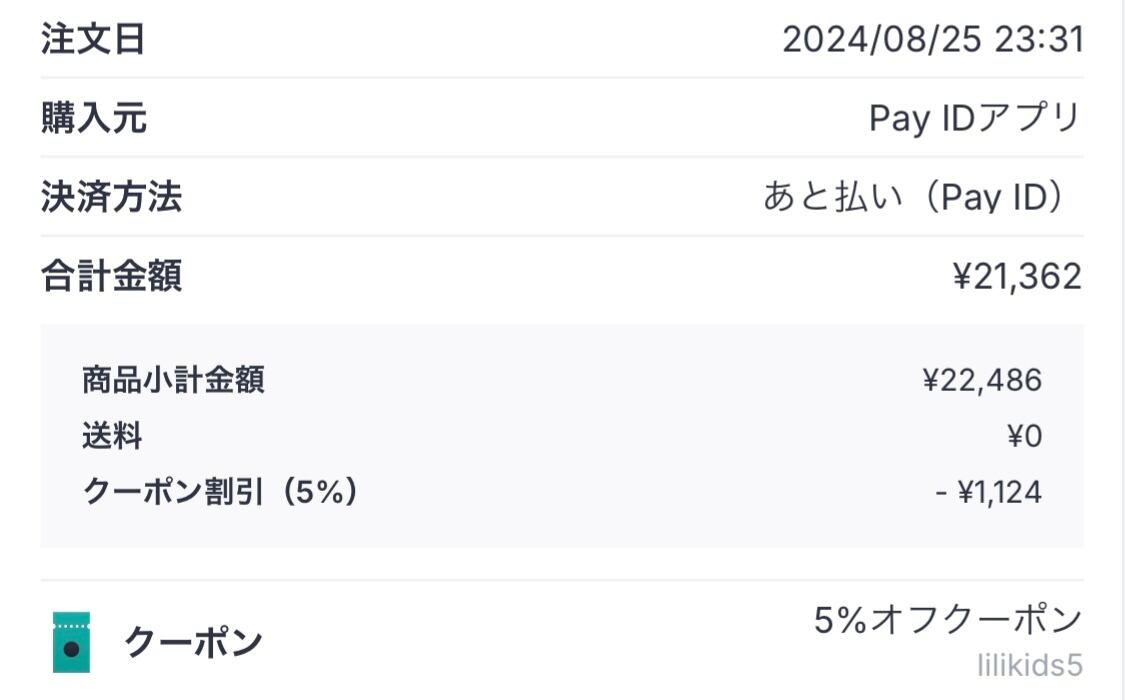
Task: Click the 注文日 label
Action: [93, 40]
